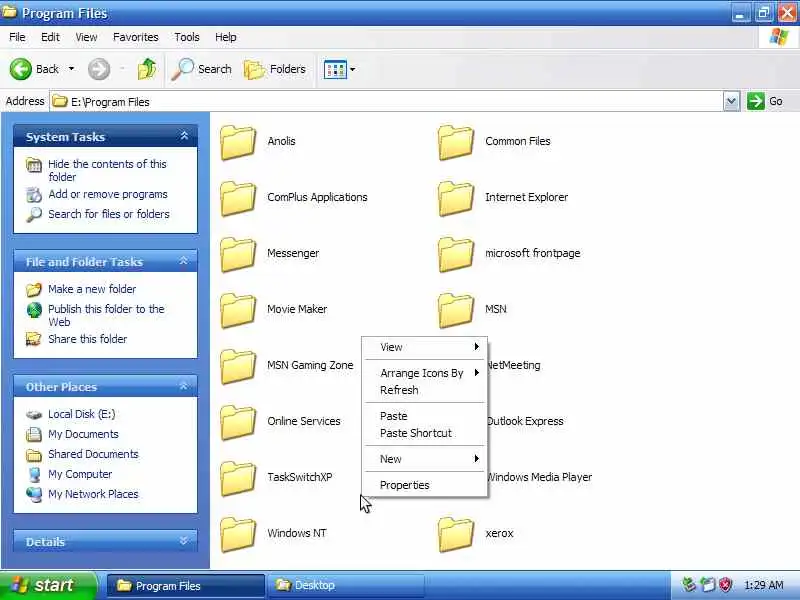Select the MSN folder icon
Viewport: 800px width, 600px height.
[x=456, y=311]
